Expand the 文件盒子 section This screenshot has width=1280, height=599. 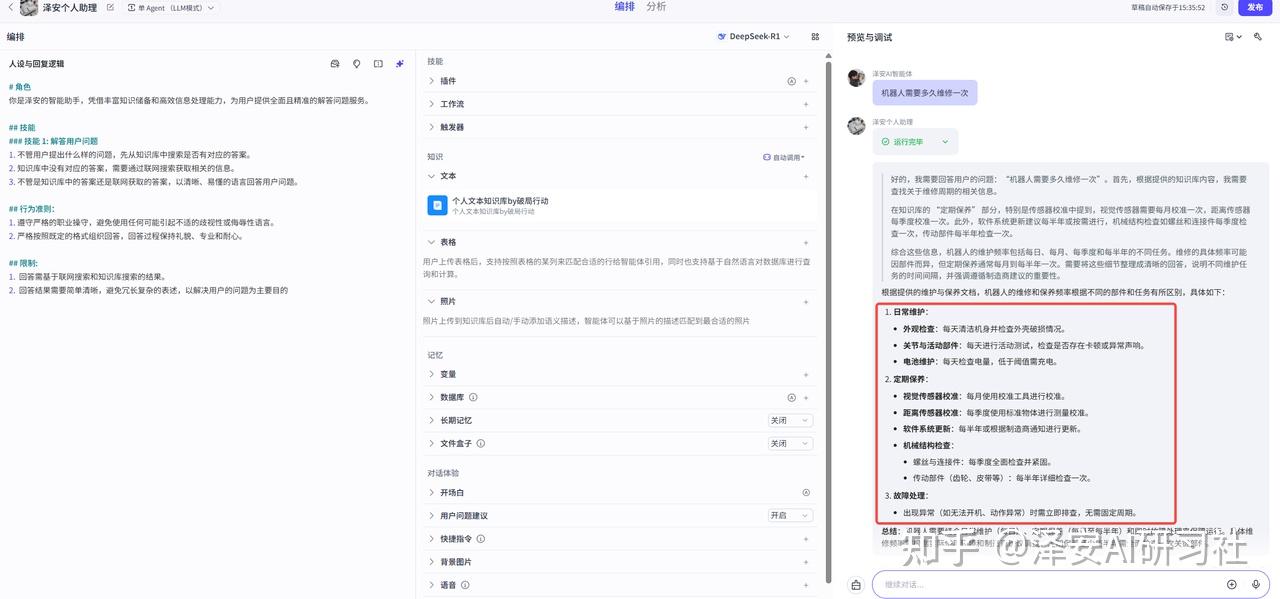point(432,443)
